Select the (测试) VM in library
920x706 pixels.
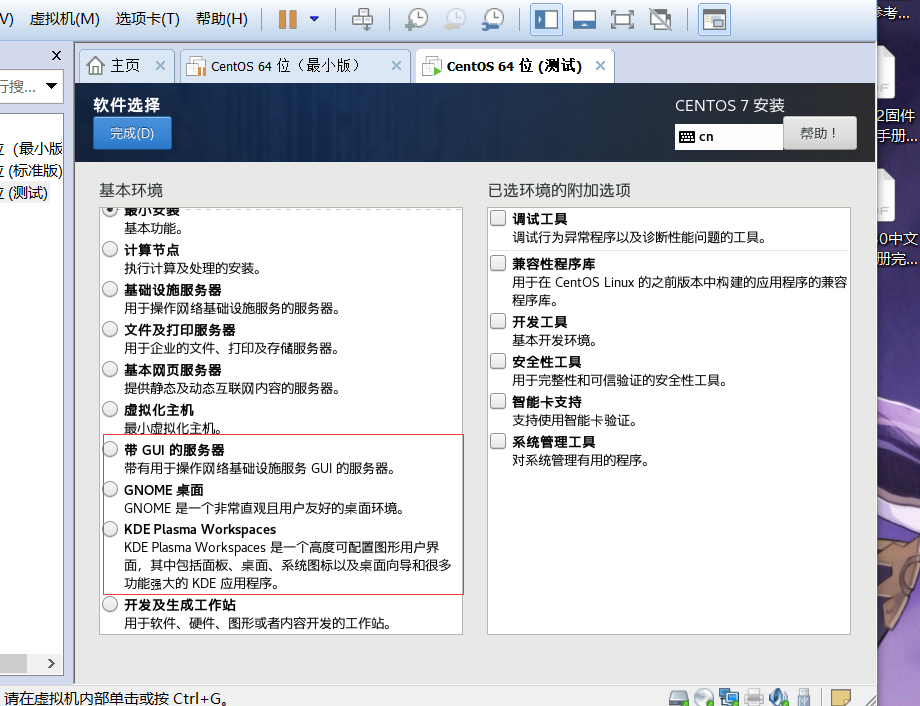(23, 193)
